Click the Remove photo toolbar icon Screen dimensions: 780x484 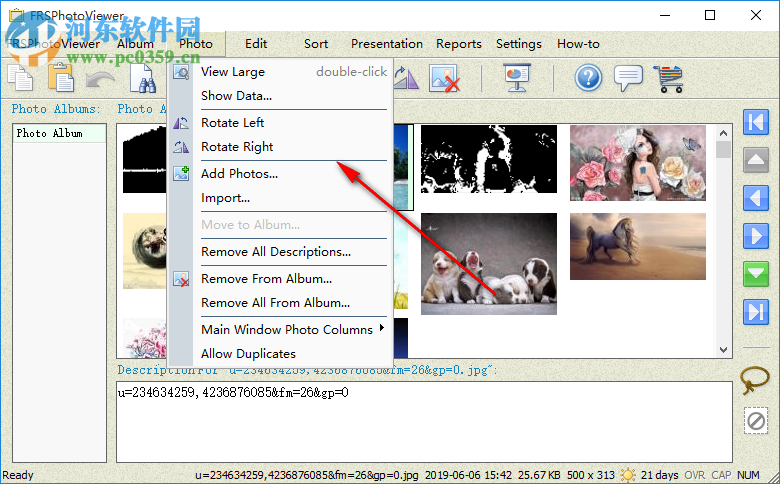(444, 78)
